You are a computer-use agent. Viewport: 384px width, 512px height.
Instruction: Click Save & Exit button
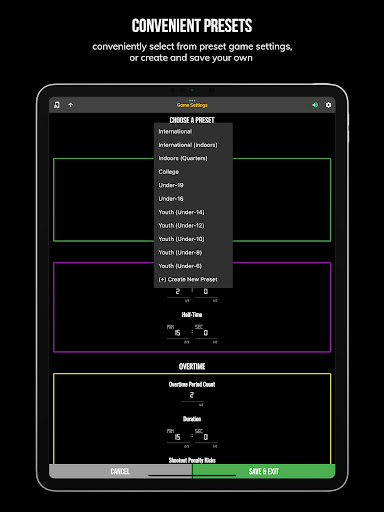[x=264, y=471]
